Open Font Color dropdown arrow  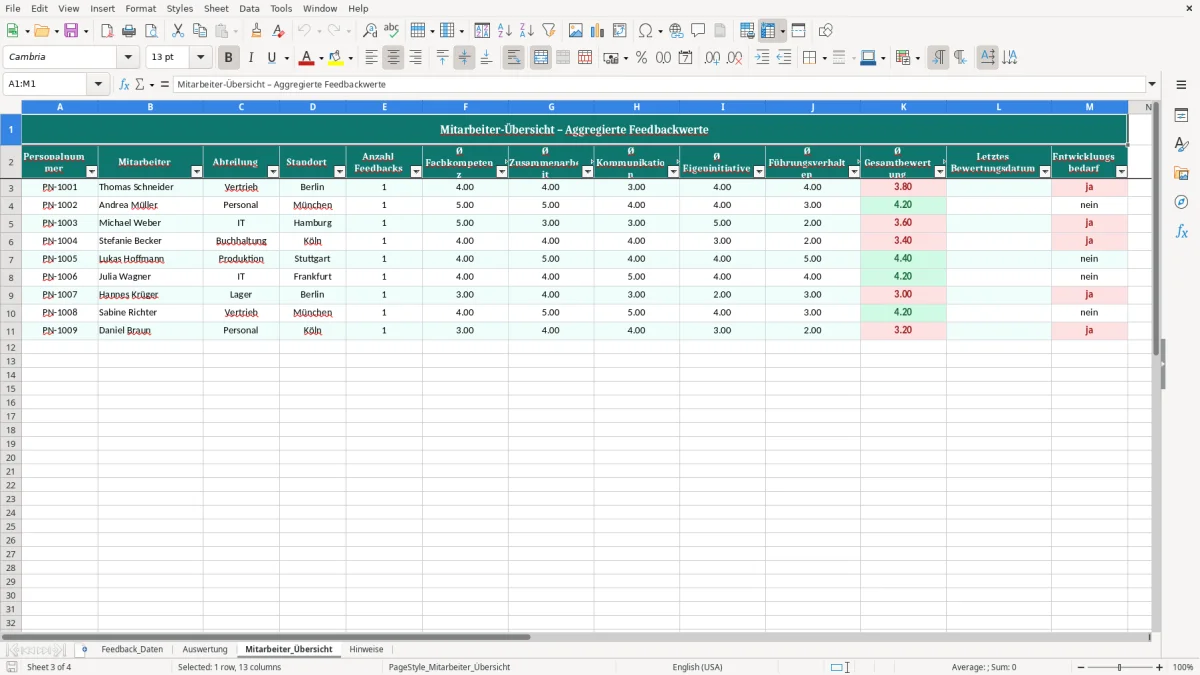point(320,58)
